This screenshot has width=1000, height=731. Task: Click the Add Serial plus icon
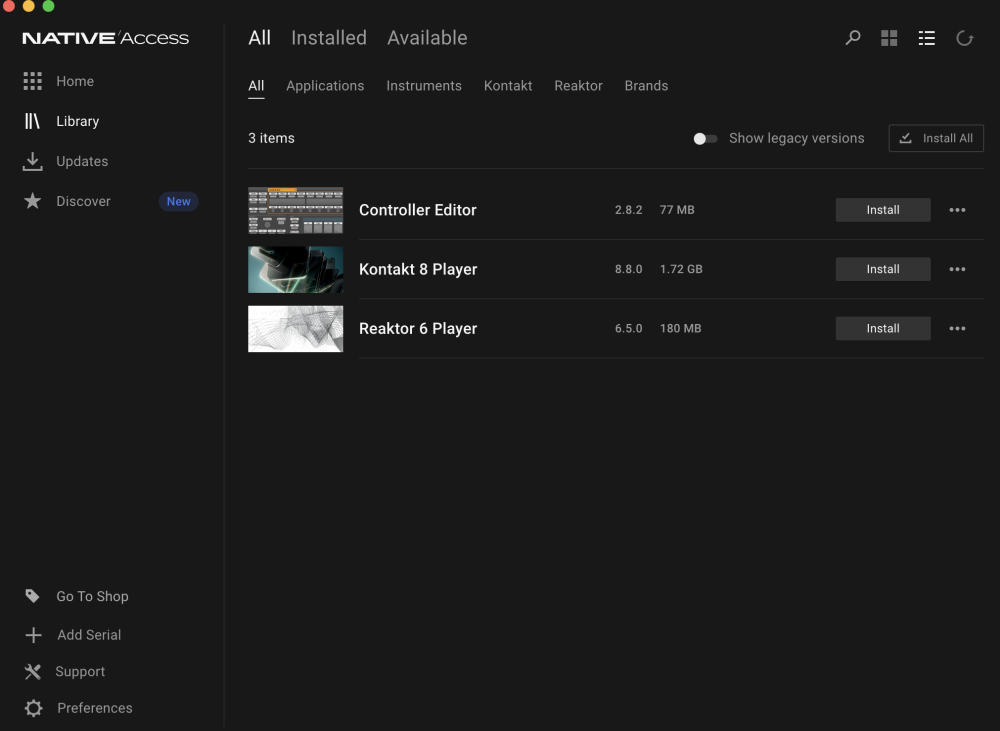[33, 635]
